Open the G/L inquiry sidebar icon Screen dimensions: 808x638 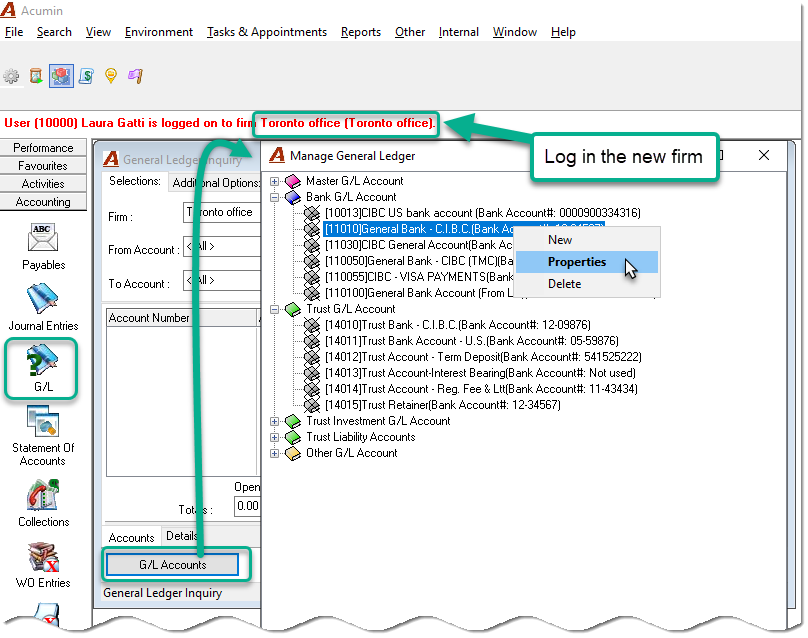tap(42, 368)
